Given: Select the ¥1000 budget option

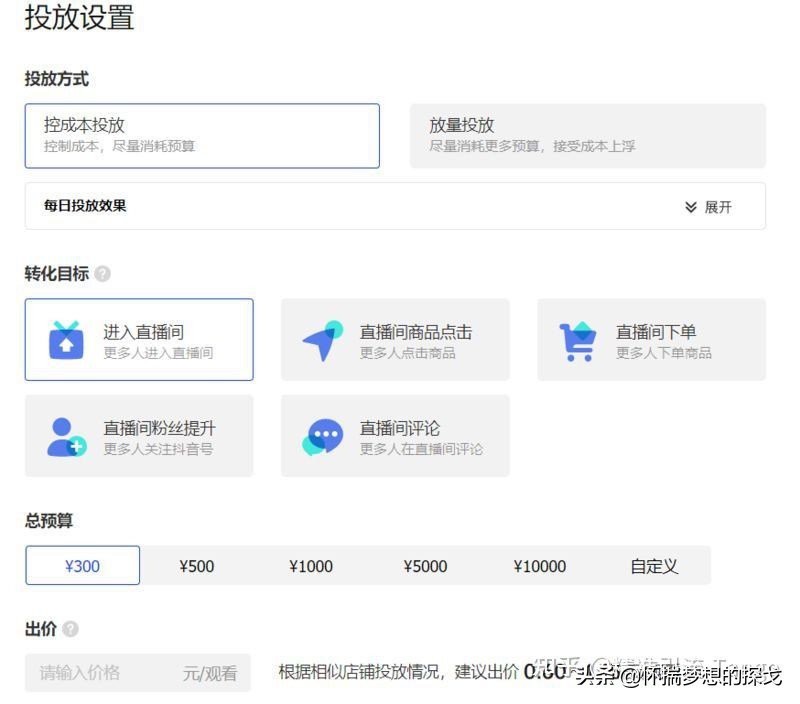Looking at the screenshot, I should [x=311, y=565].
